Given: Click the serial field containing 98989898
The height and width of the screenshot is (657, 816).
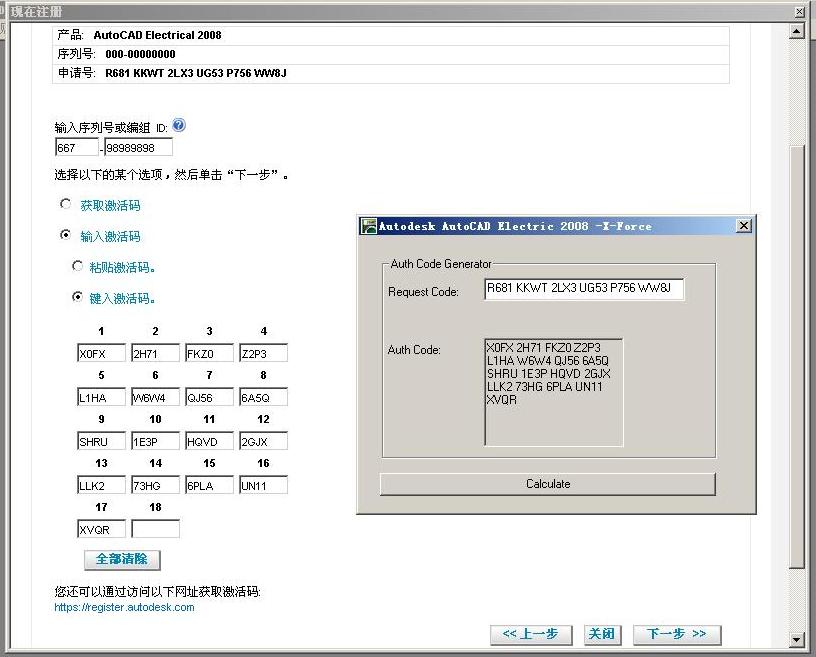Looking at the screenshot, I should 138,147.
